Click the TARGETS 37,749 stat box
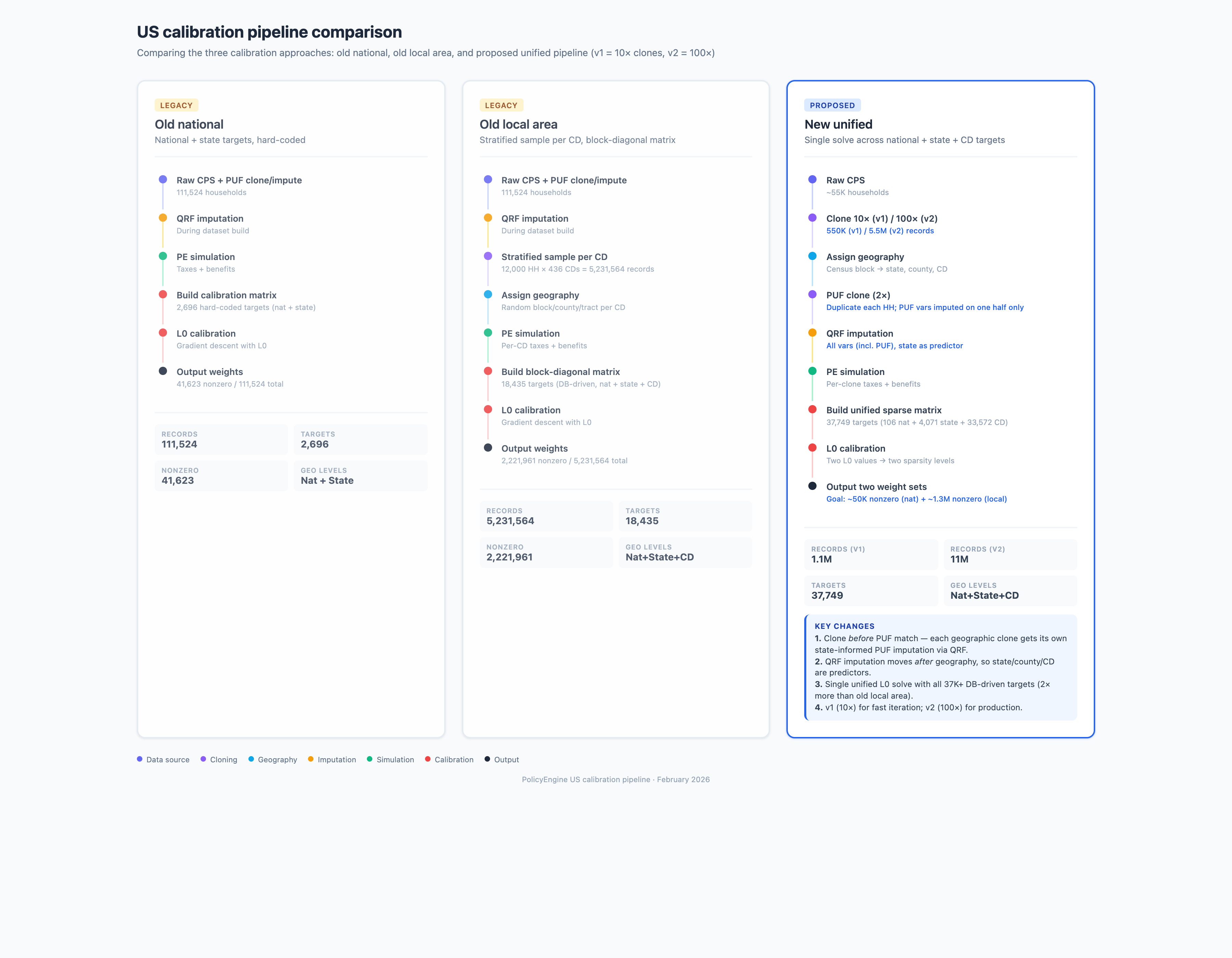This screenshot has width=1232, height=958. point(870,590)
